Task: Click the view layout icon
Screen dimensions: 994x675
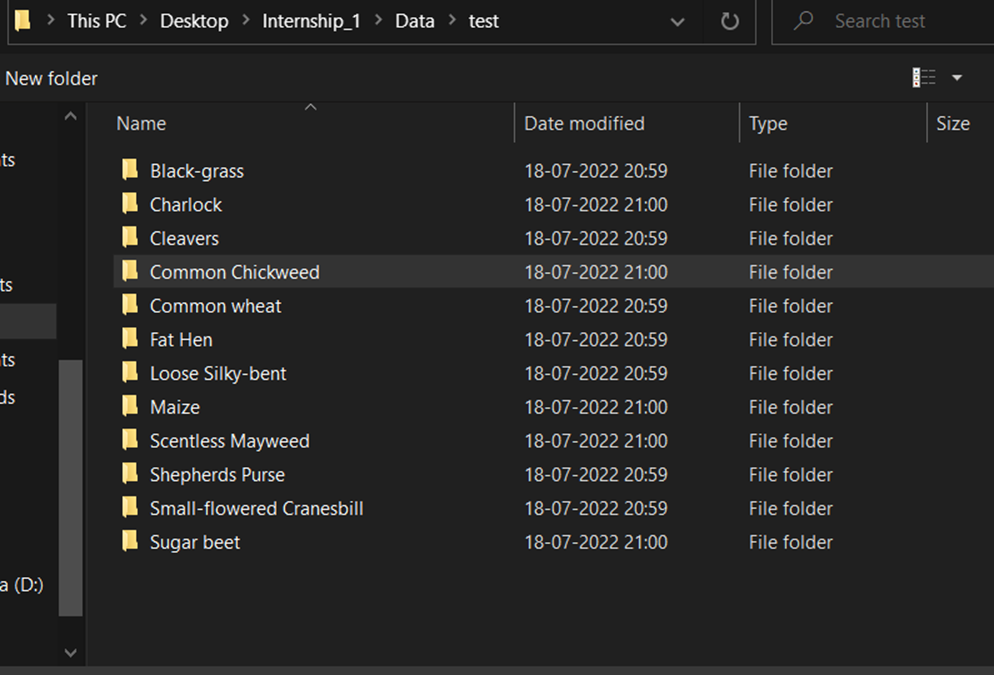Action: pyautogui.click(x=924, y=78)
